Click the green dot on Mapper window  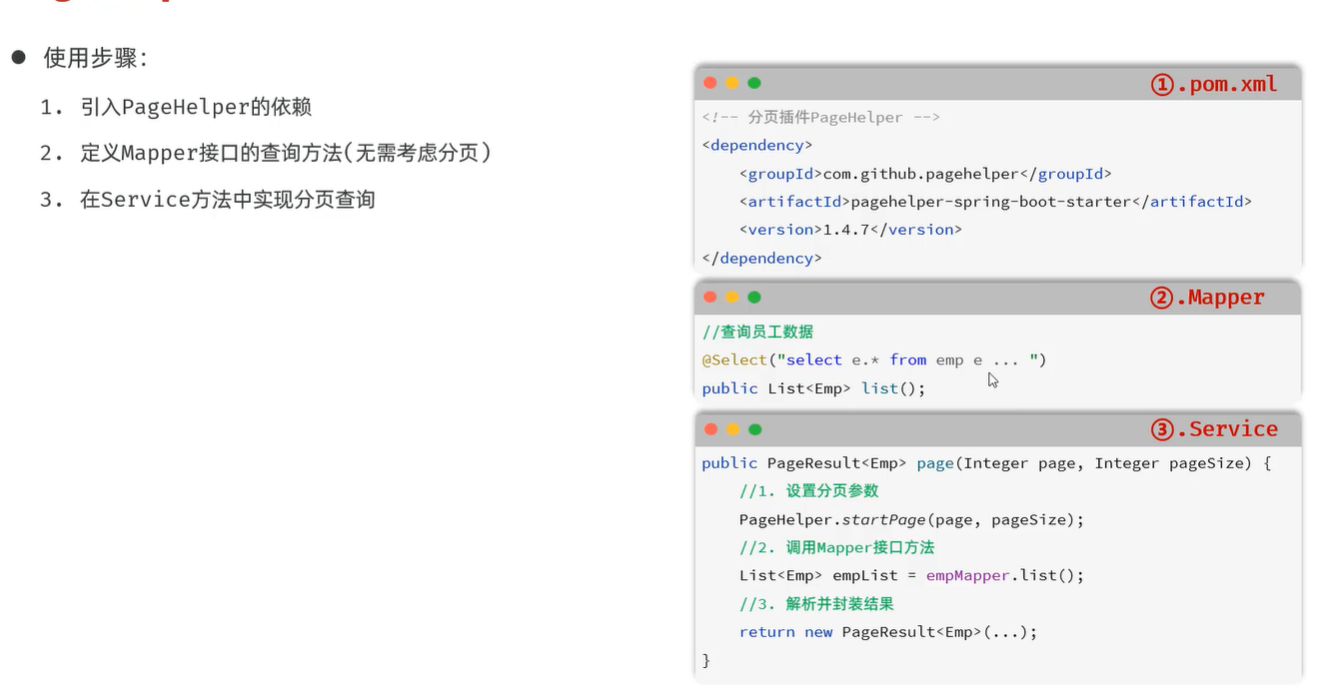pyautogui.click(x=754, y=297)
